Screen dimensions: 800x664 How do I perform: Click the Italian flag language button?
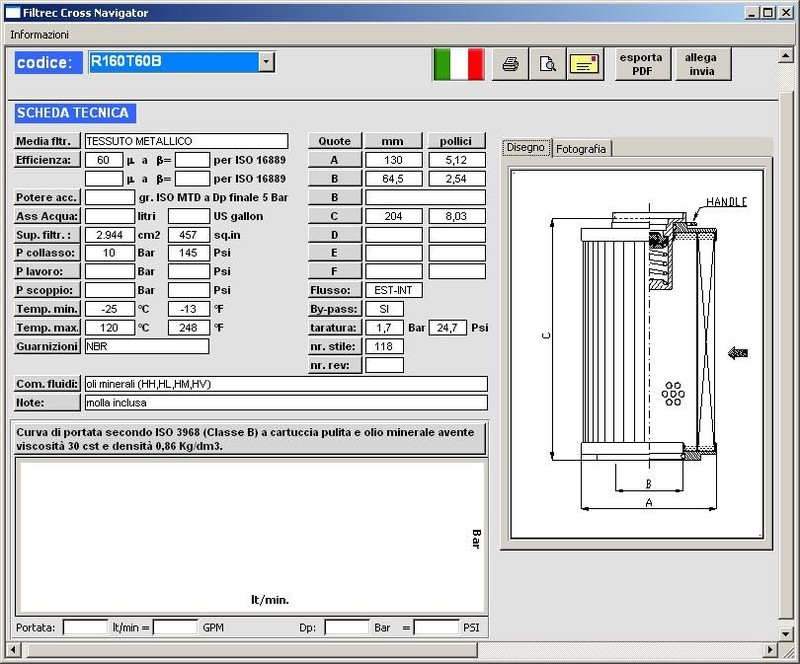click(x=459, y=64)
